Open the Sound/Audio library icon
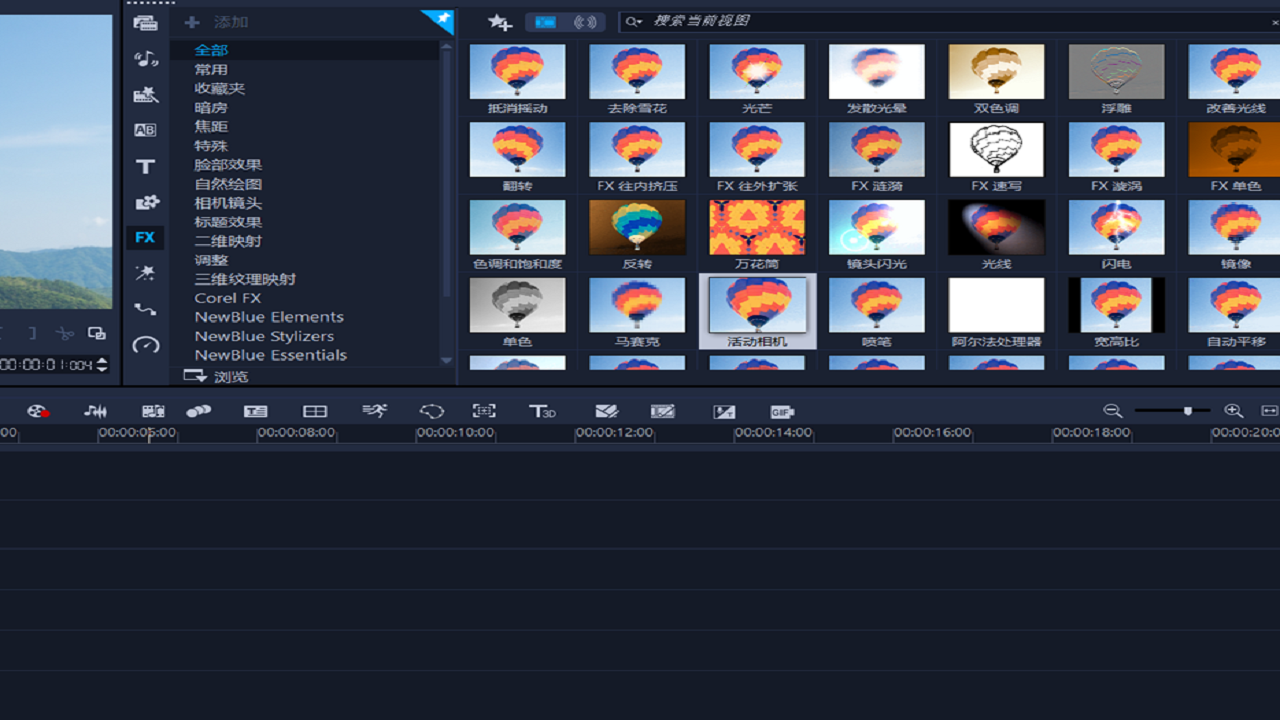Image resolution: width=1280 pixels, height=720 pixels. tap(146, 59)
